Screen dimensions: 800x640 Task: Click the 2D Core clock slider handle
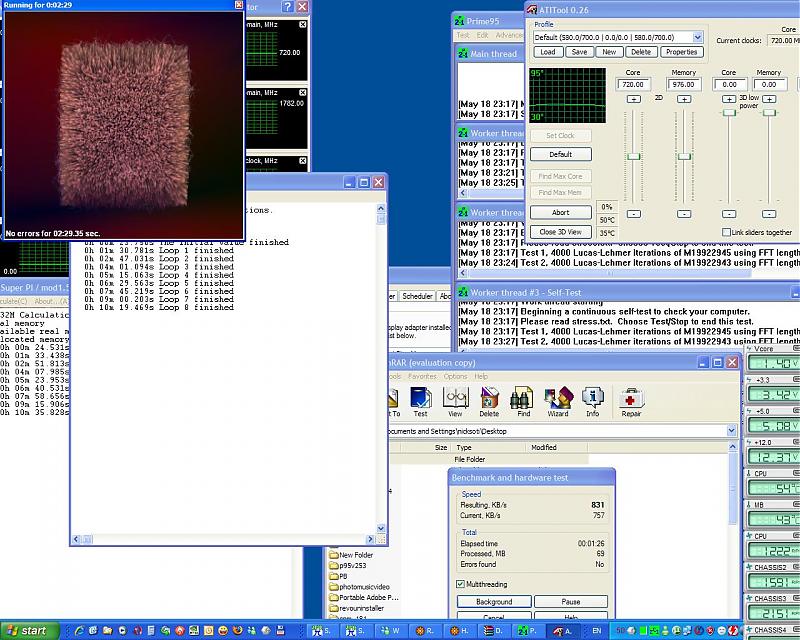(x=633, y=156)
